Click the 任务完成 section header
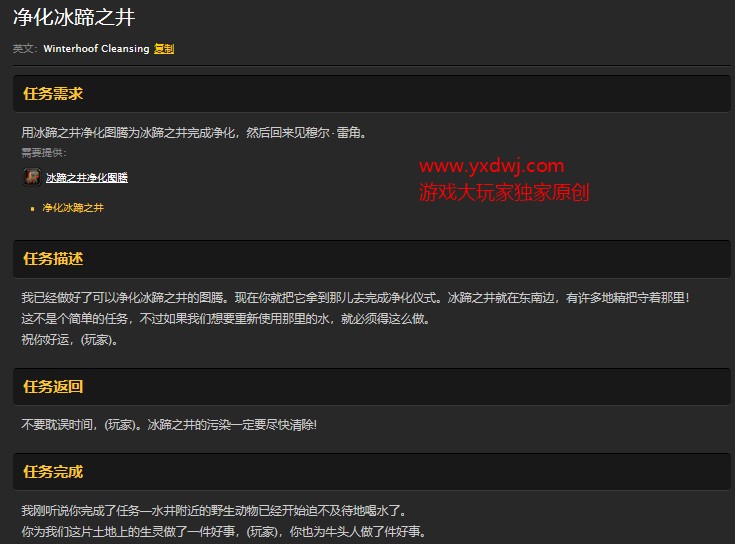Image resolution: width=735 pixels, height=544 pixels. pos(53,471)
